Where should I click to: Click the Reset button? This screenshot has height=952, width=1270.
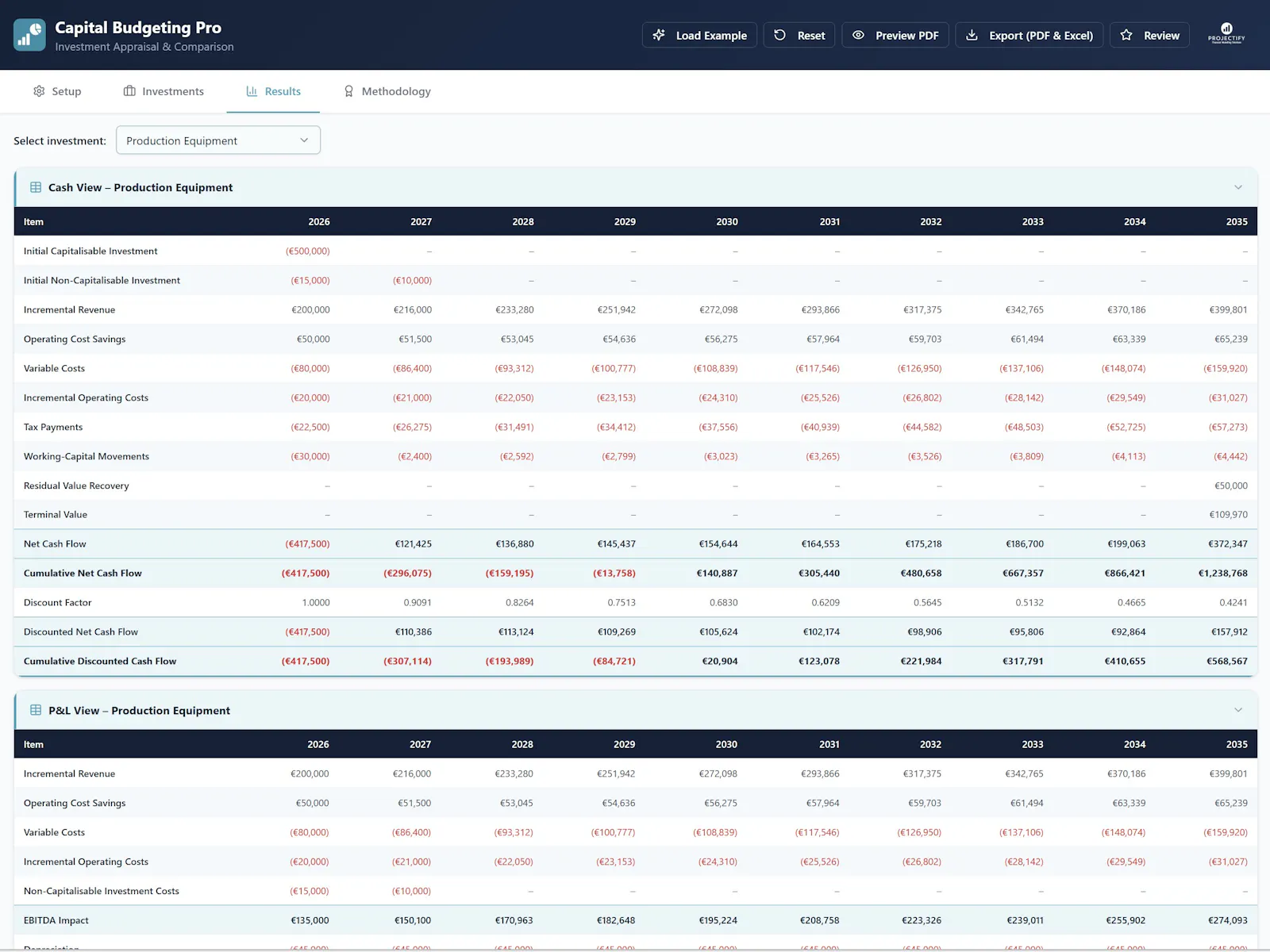[x=799, y=35]
